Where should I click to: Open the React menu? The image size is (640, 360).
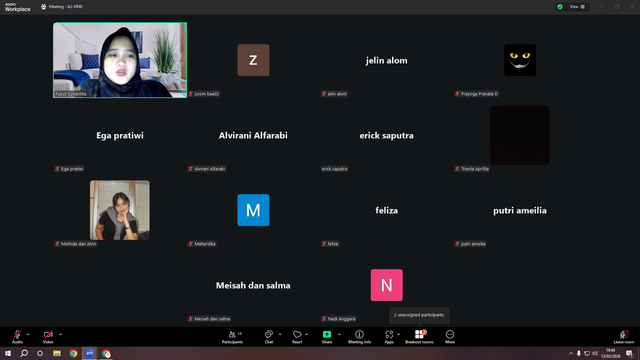point(297,337)
